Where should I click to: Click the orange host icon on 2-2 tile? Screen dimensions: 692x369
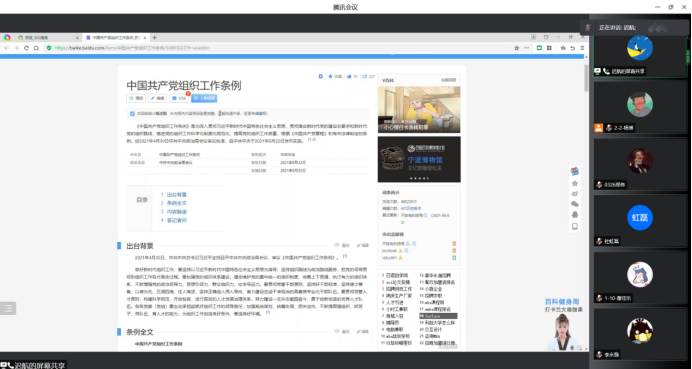point(598,128)
